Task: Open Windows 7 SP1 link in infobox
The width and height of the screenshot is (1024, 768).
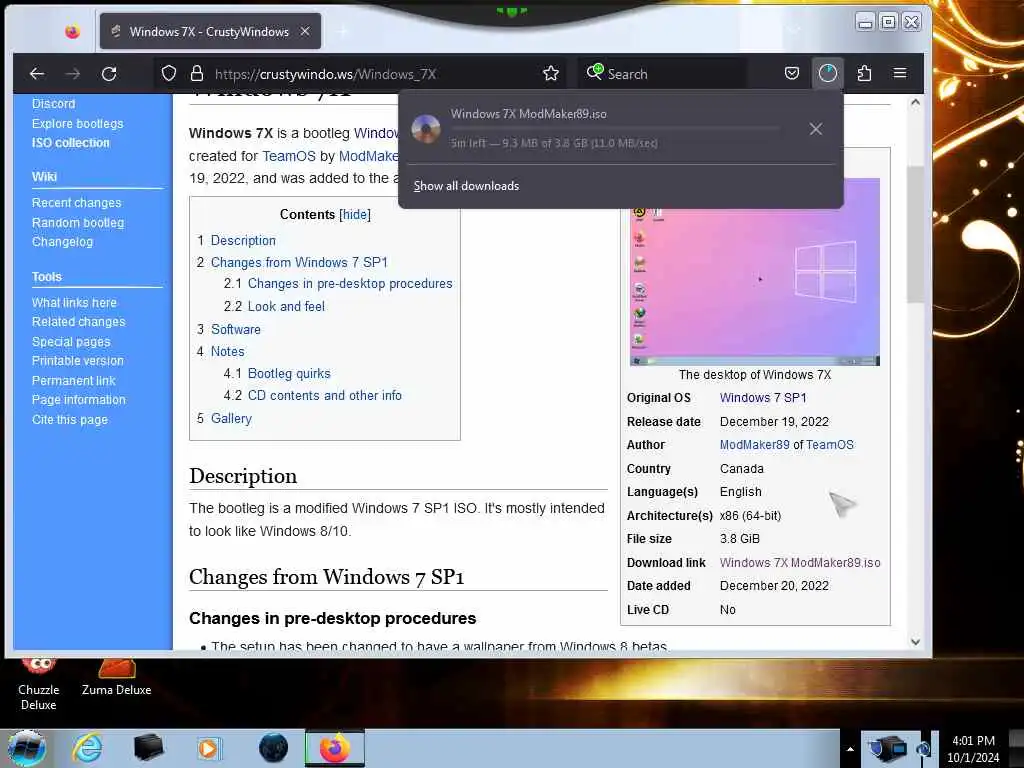Action: [x=763, y=398]
